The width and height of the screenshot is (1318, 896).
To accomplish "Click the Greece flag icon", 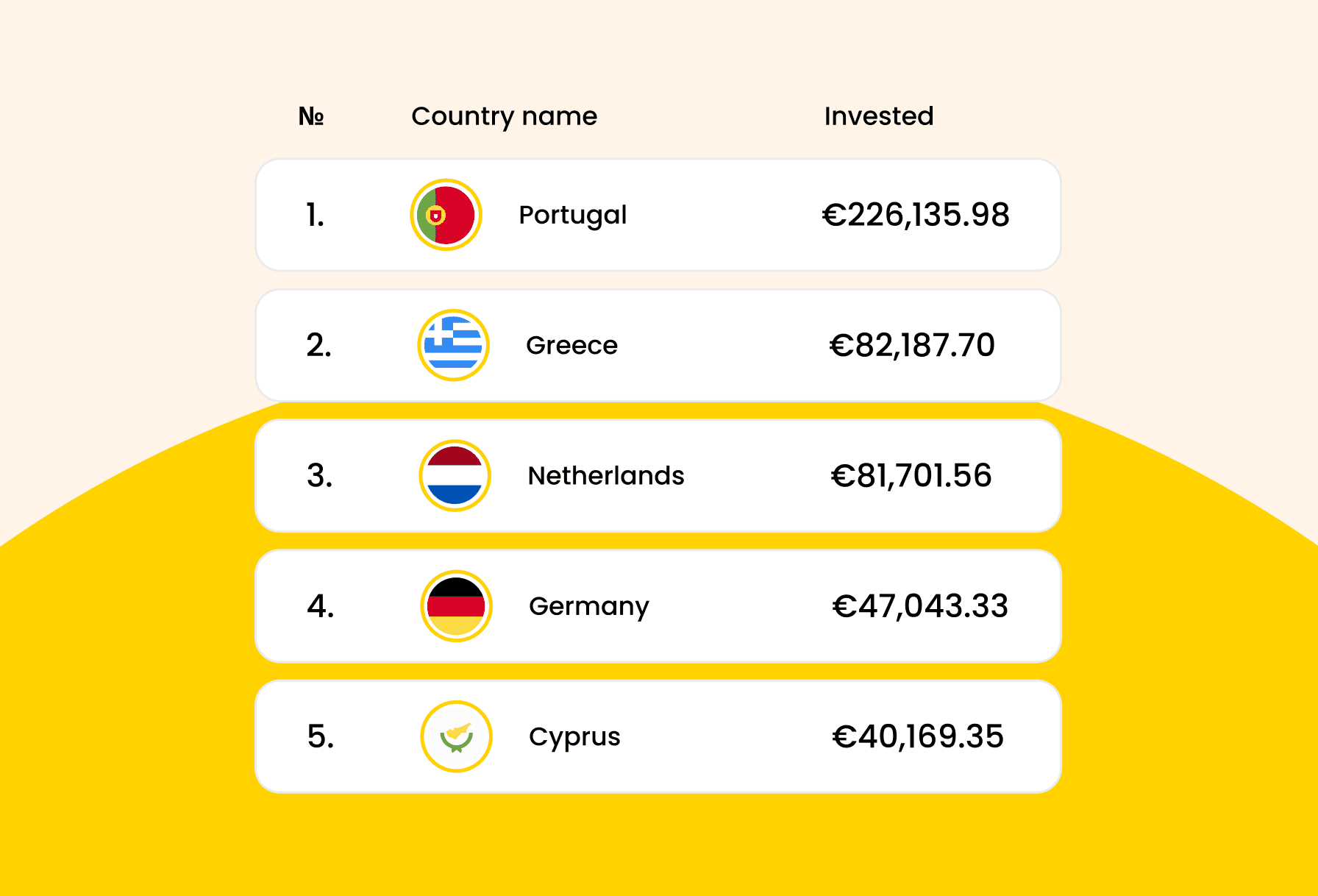I will (453, 345).
